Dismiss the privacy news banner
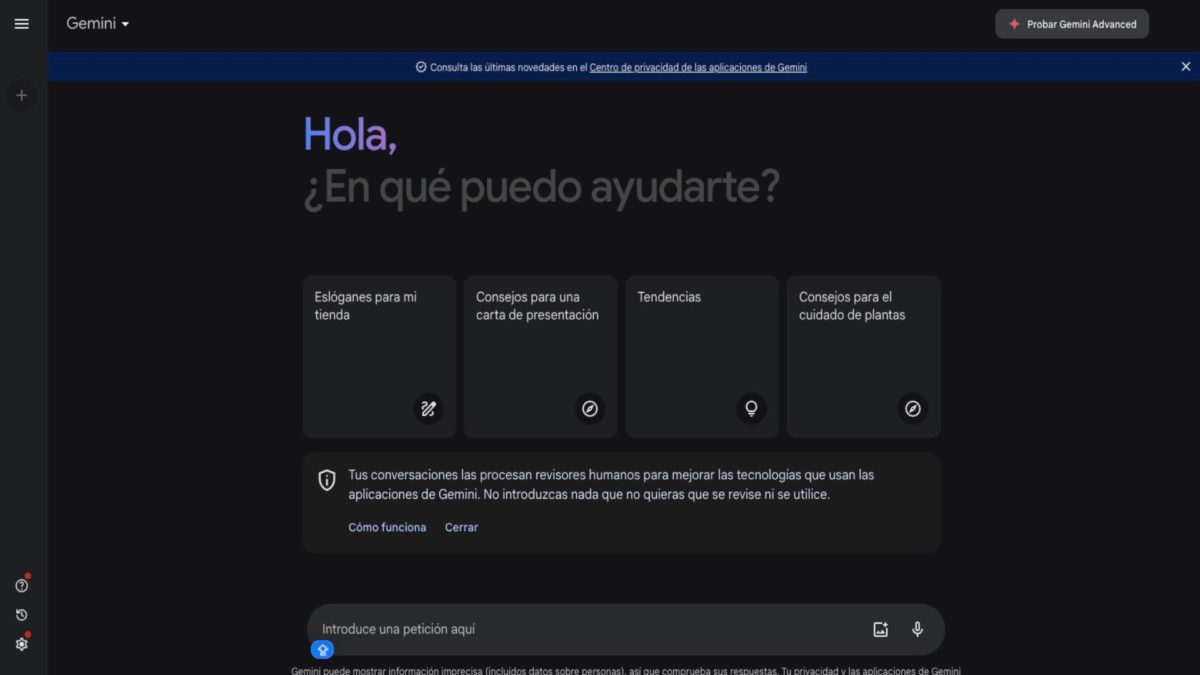The image size is (1200, 675). (x=1186, y=67)
